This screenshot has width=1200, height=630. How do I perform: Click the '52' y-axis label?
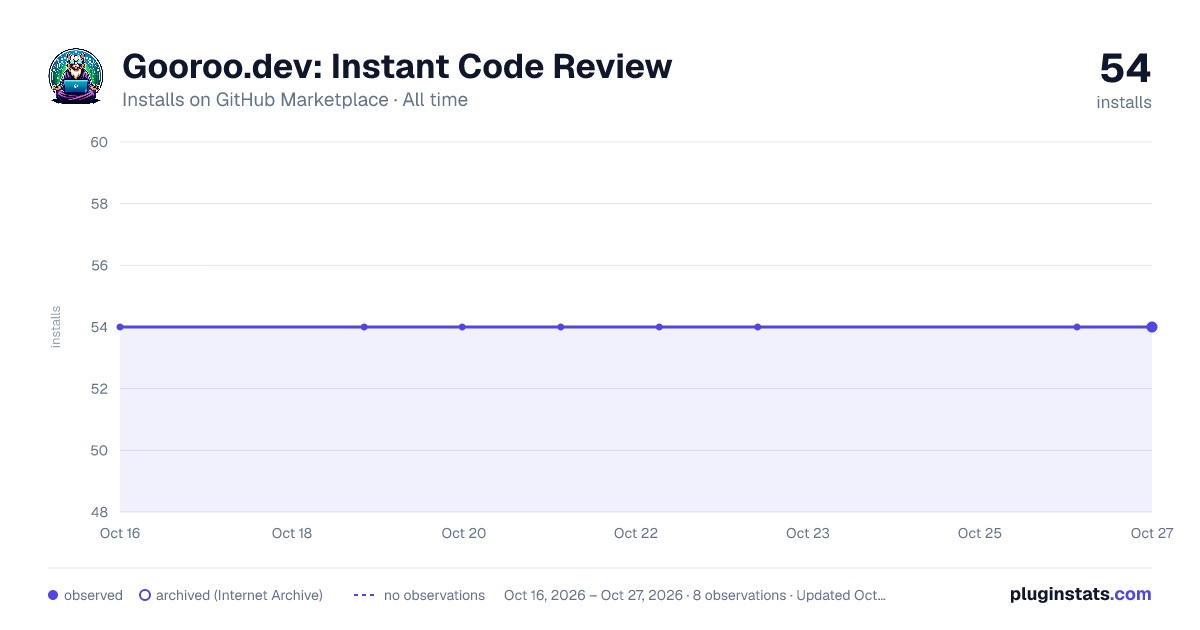point(99,389)
